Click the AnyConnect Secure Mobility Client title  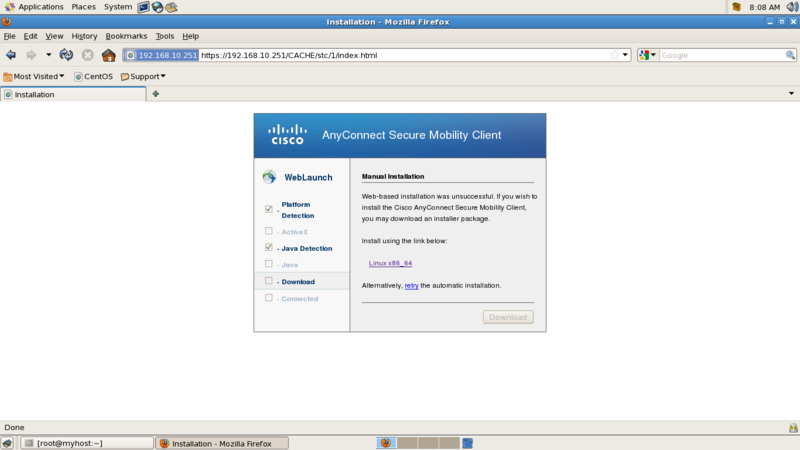pyautogui.click(x=411, y=135)
